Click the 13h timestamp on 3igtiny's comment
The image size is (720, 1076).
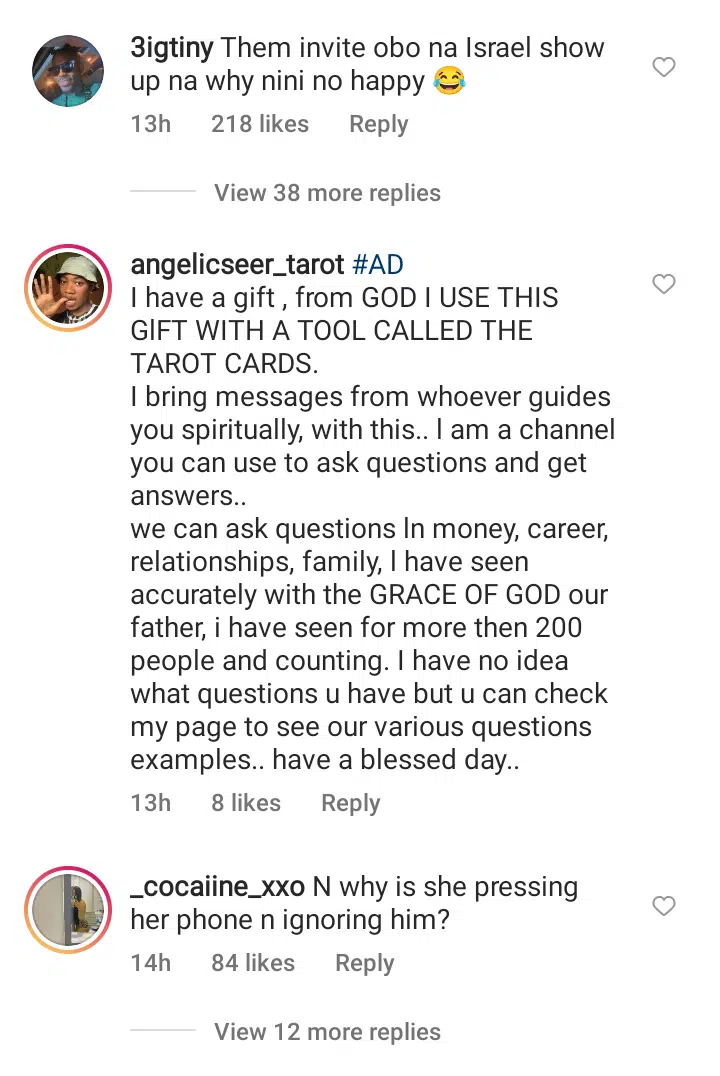[151, 124]
